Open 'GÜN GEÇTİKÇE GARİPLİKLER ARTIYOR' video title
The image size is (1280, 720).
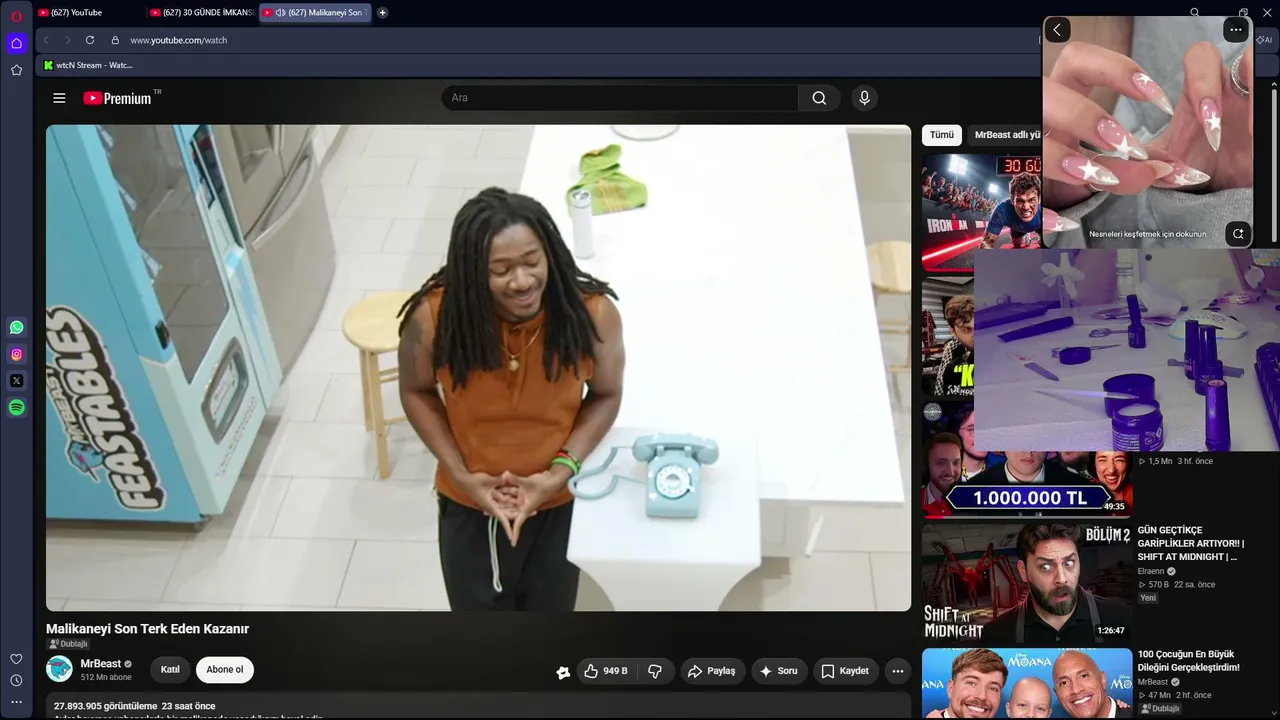1190,543
